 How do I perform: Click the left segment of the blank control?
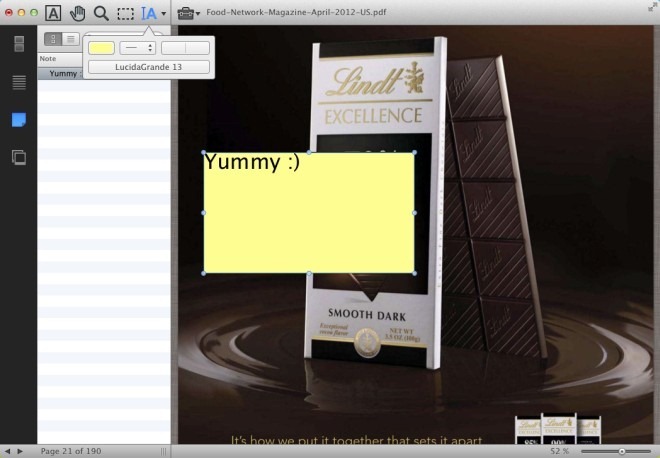(x=173, y=48)
